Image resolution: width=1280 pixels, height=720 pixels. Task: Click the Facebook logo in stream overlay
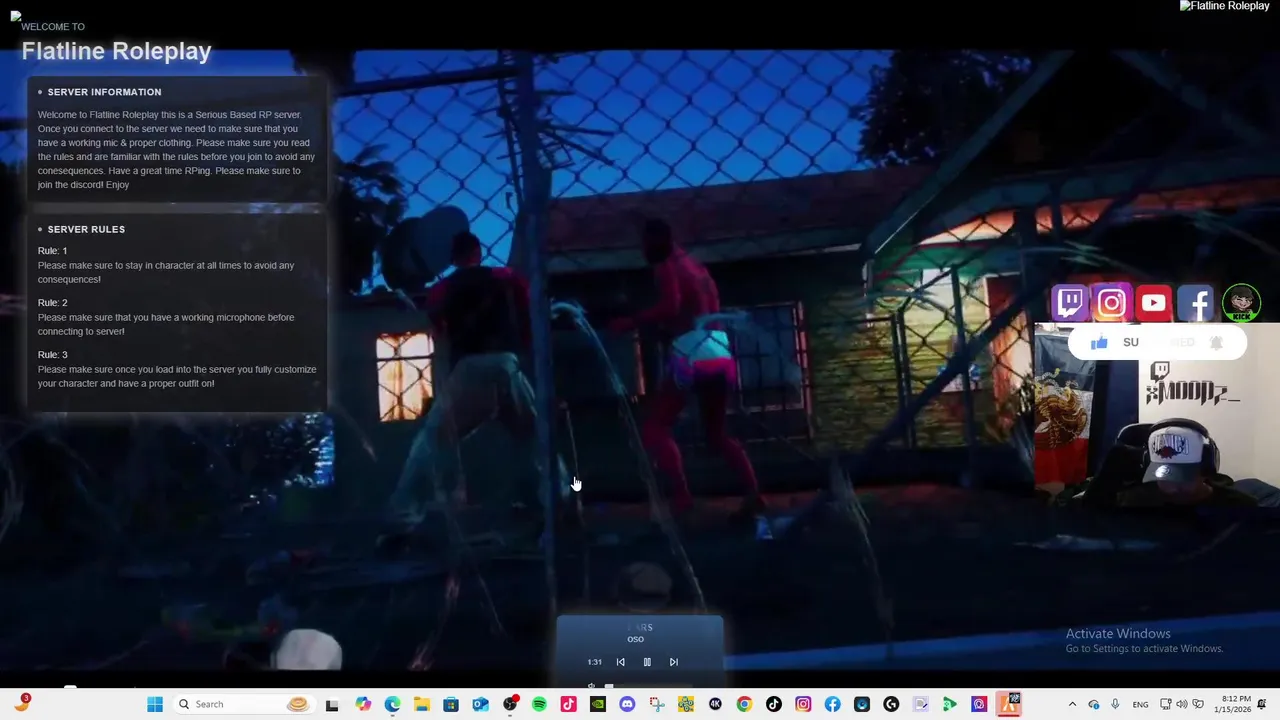pyautogui.click(x=1195, y=302)
